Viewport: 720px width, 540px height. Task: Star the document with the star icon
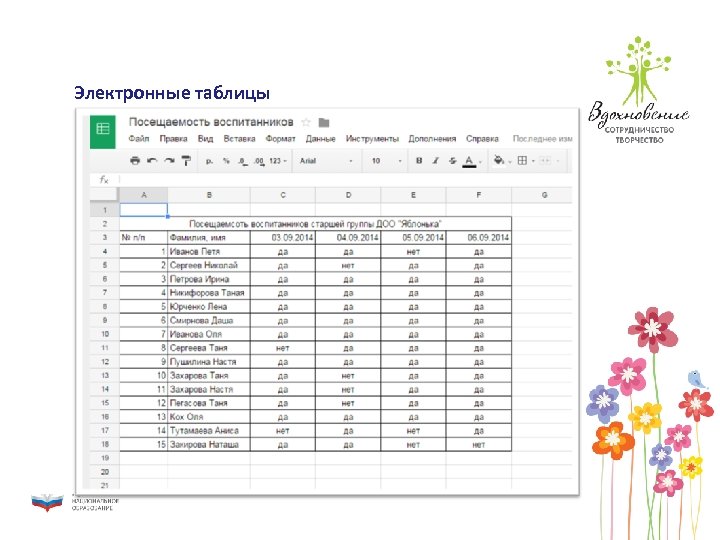pos(306,122)
